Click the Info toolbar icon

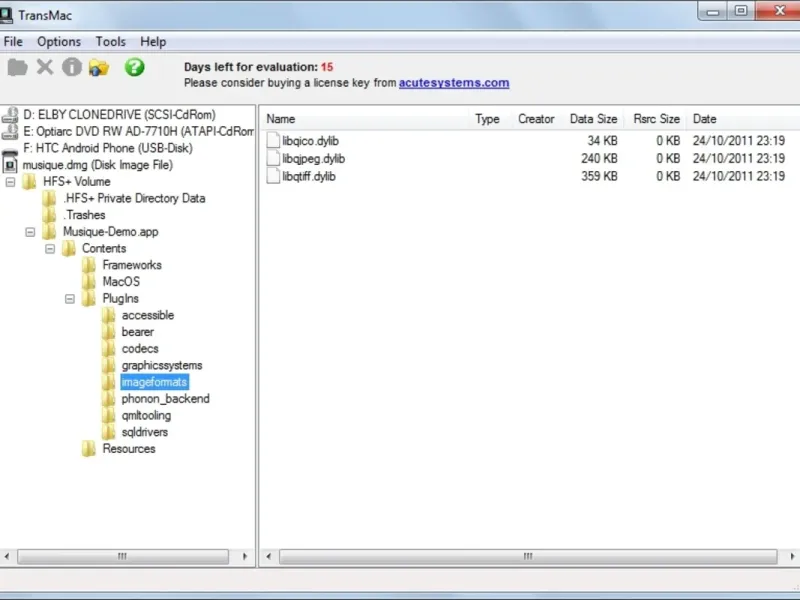click(72, 67)
